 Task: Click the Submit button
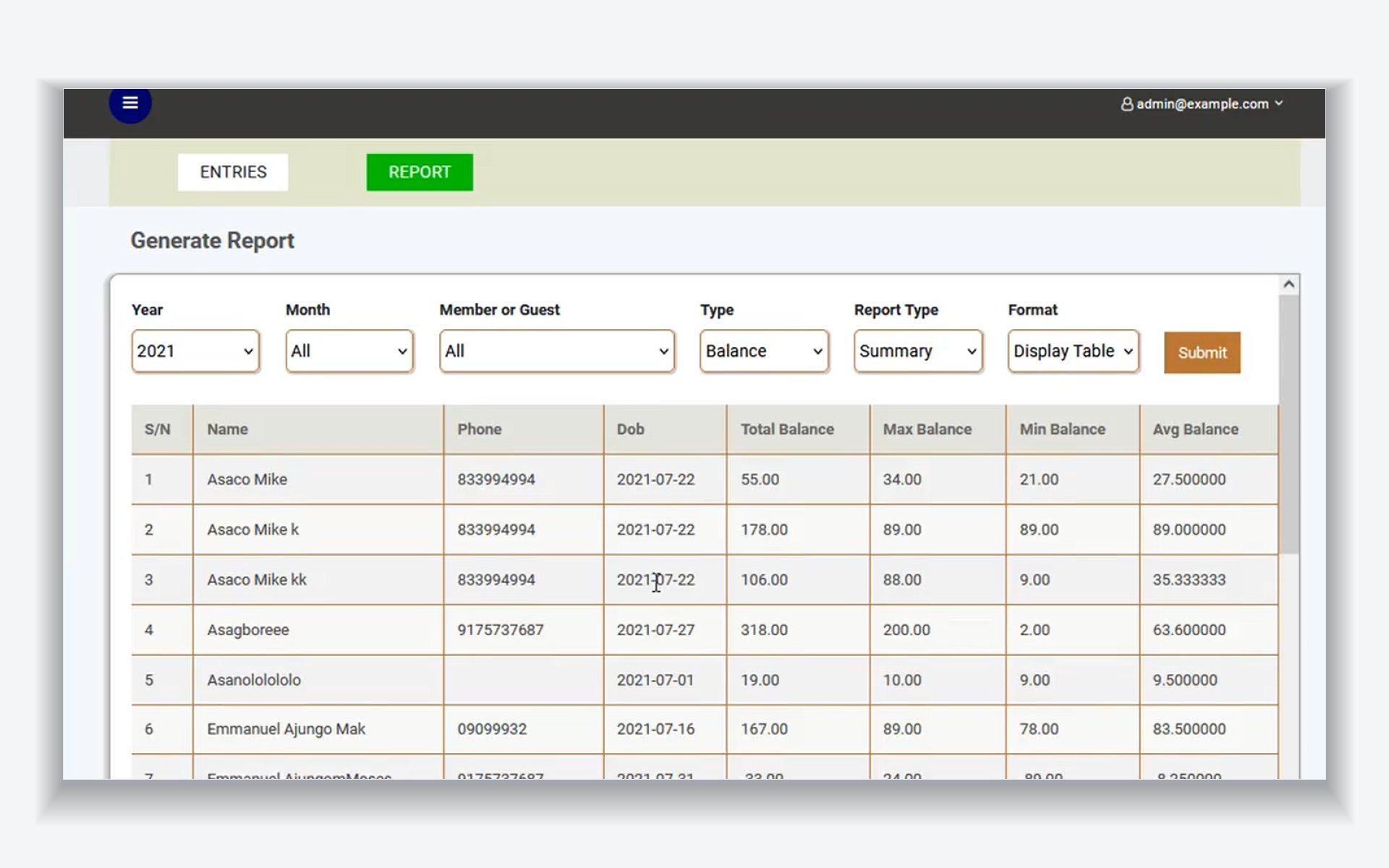1202,353
